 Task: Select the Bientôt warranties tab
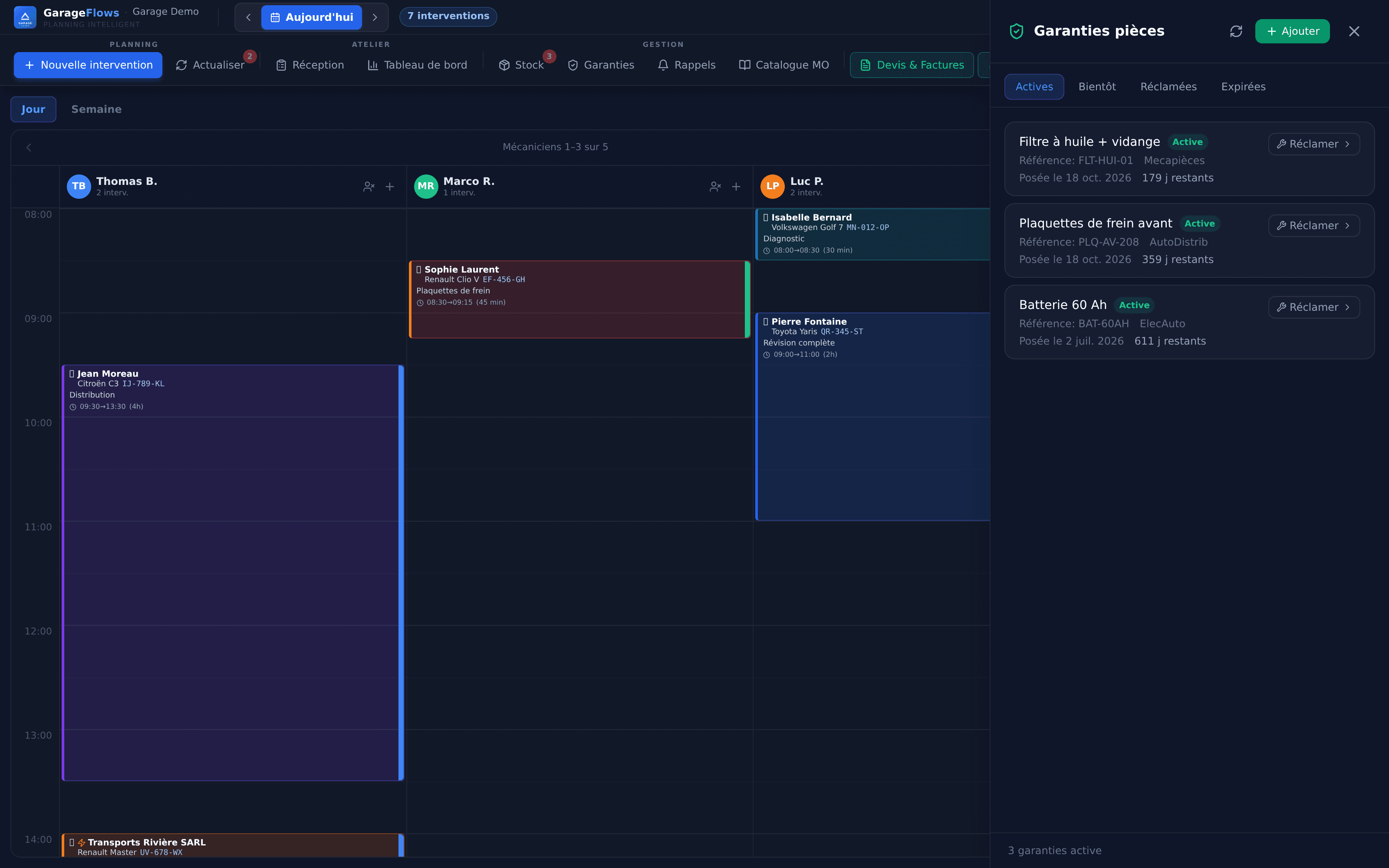(x=1097, y=87)
